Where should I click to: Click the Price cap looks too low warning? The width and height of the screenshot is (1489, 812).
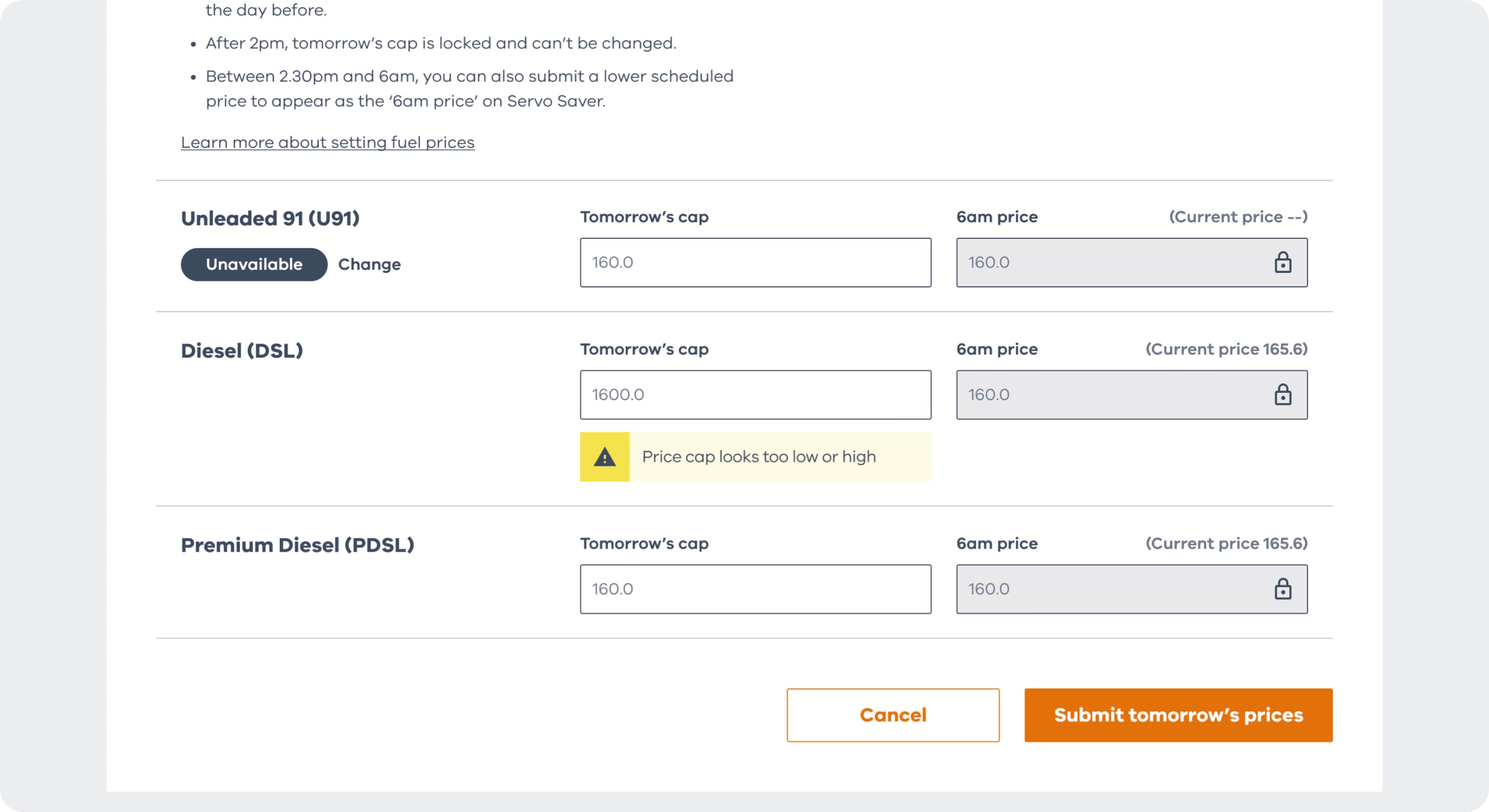coord(758,457)
